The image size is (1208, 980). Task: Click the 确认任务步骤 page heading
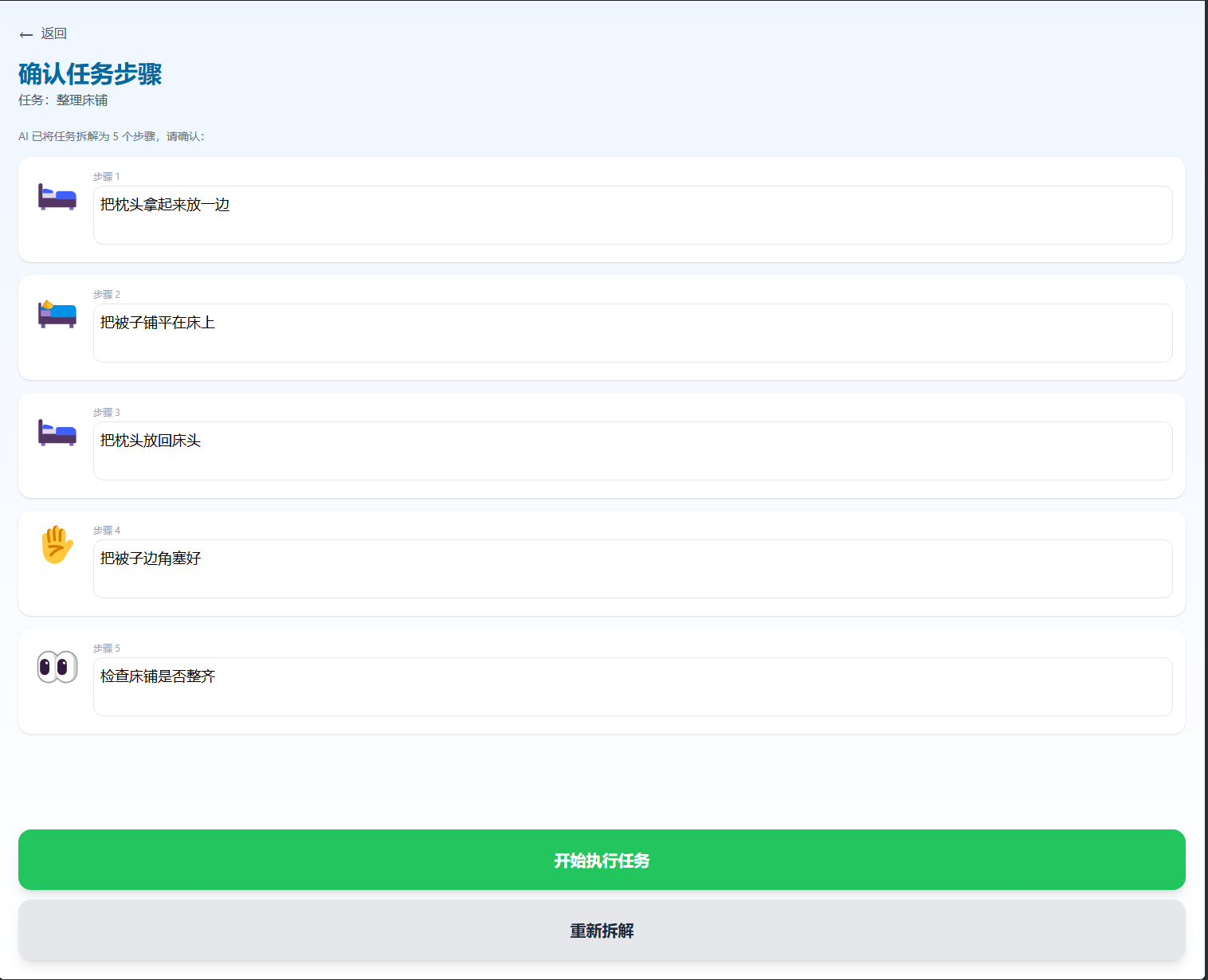point(90,74)
